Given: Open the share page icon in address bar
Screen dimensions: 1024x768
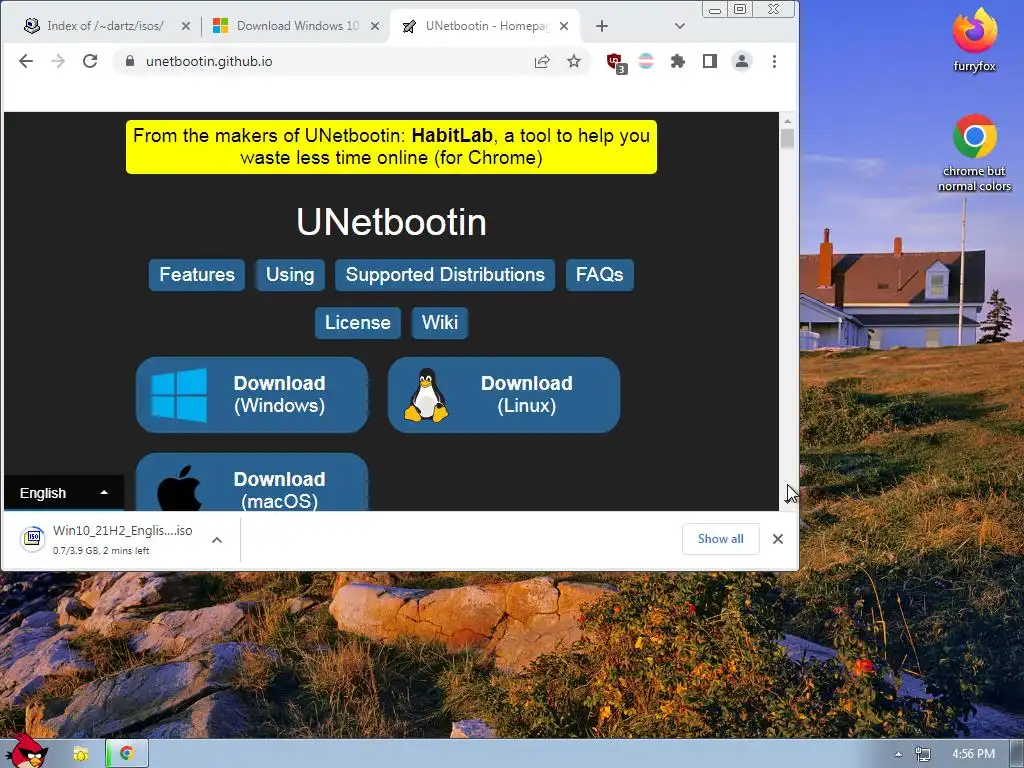Looking at the screenshot, I should [542, 61].
